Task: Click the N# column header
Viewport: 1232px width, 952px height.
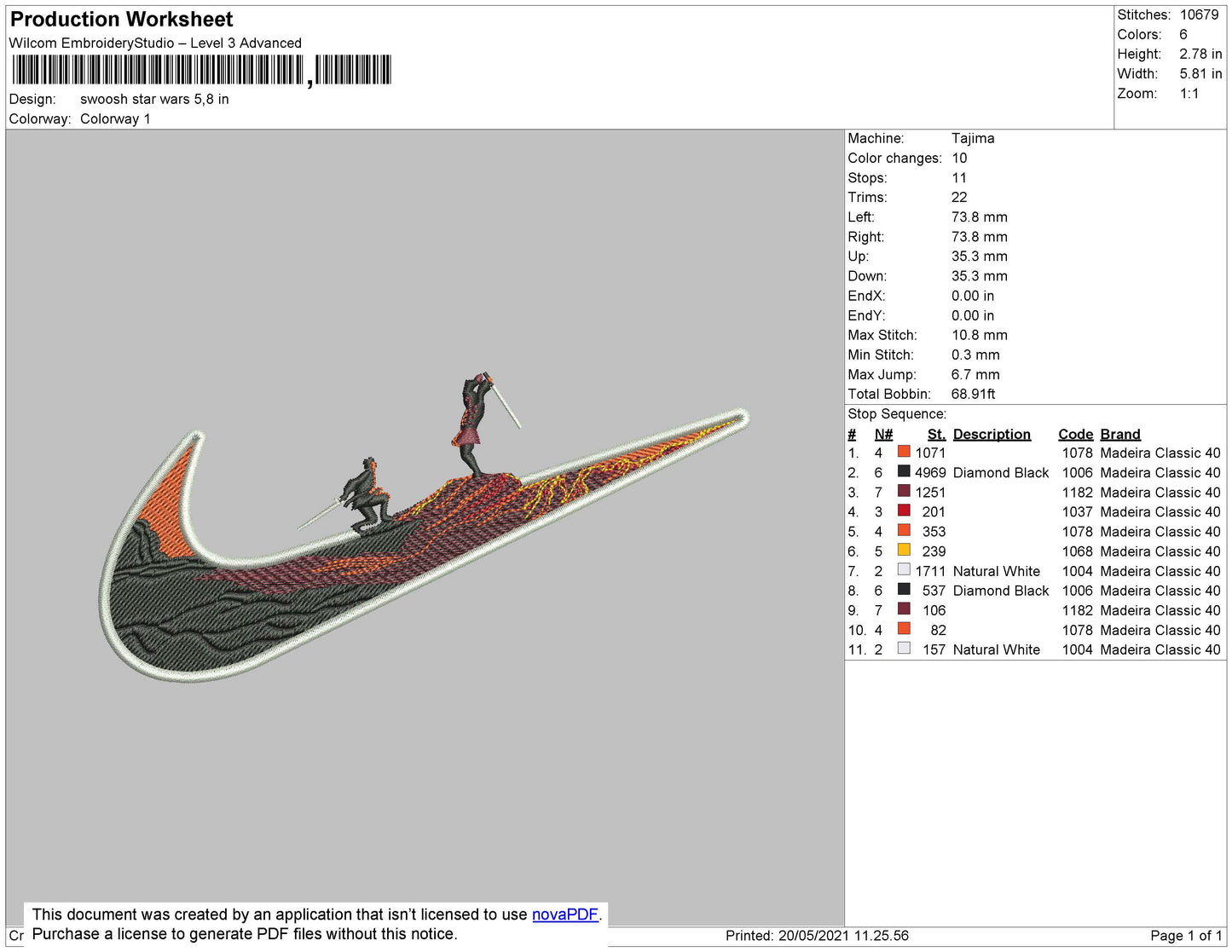Action: 883,434
